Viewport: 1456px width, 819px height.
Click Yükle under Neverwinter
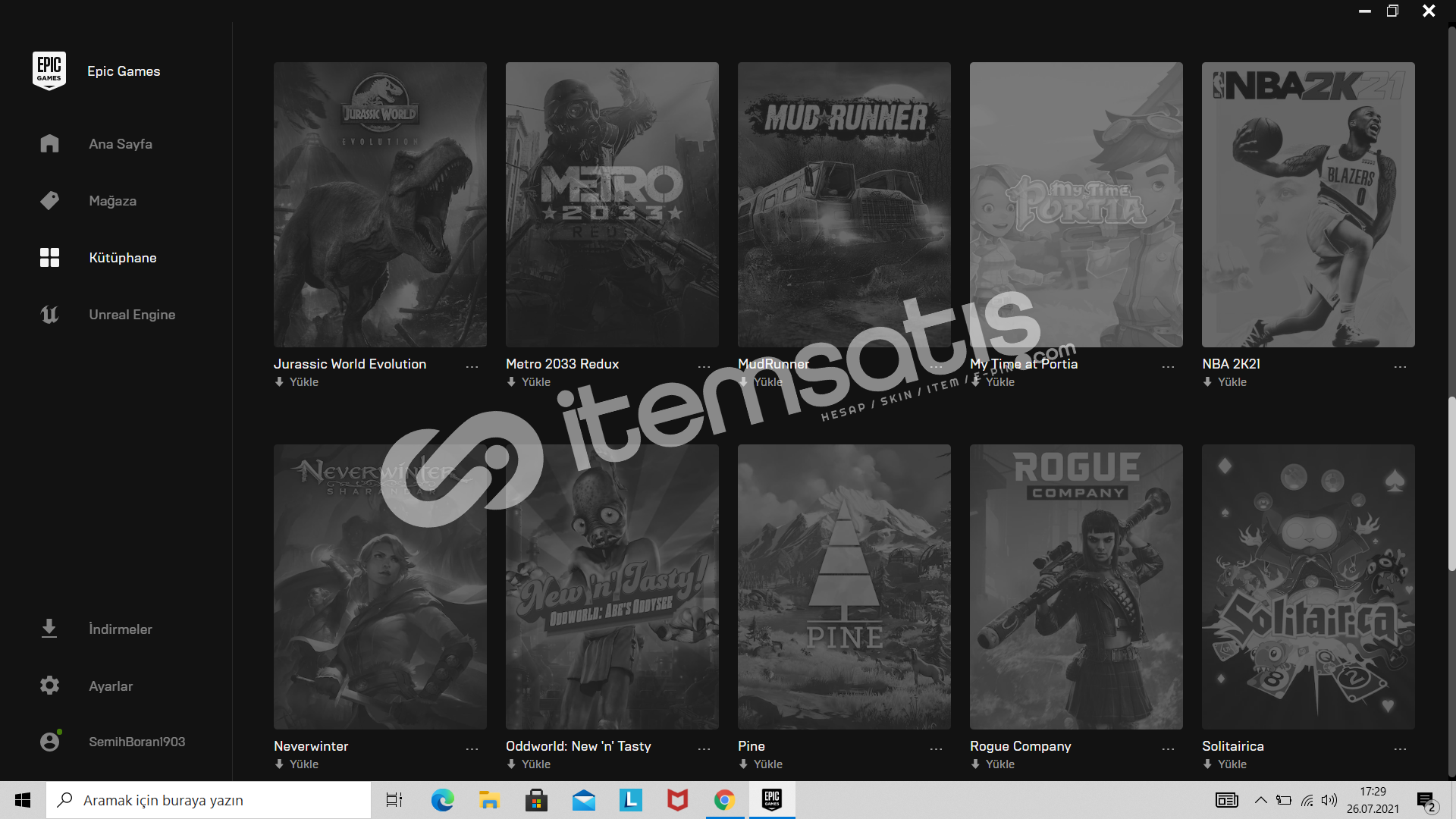coord(297,764)
